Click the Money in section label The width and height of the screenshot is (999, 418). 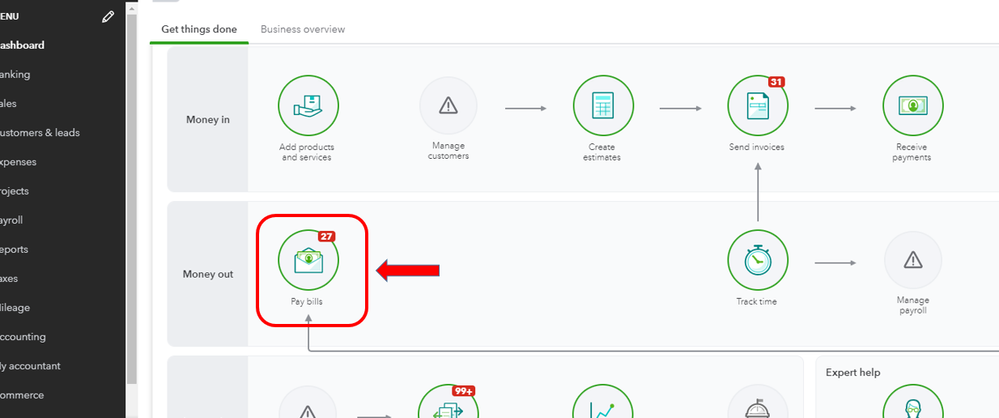[x=208, y=119]
